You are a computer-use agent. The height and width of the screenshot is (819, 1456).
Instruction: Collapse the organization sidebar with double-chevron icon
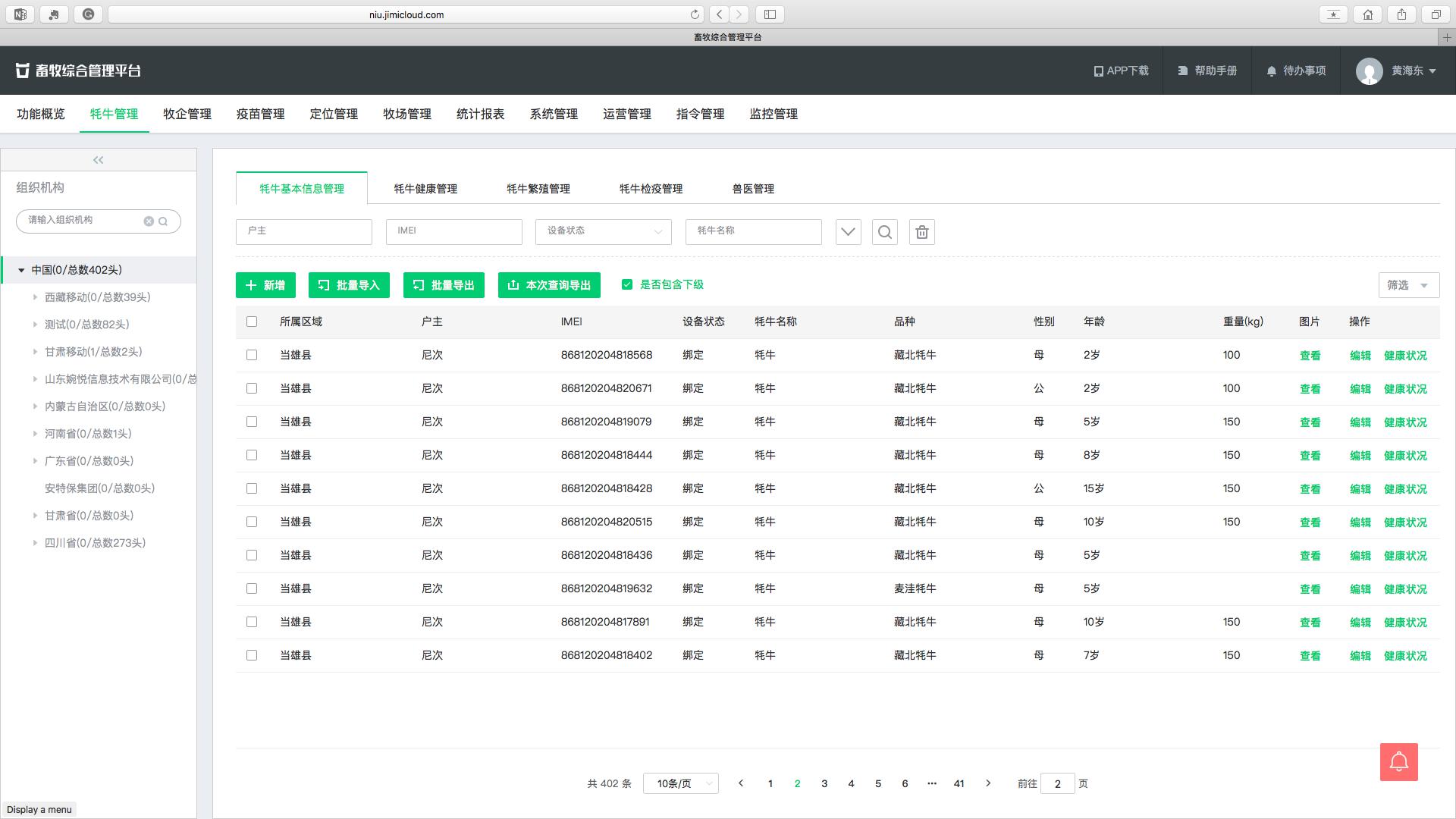(x=98, y=160)
